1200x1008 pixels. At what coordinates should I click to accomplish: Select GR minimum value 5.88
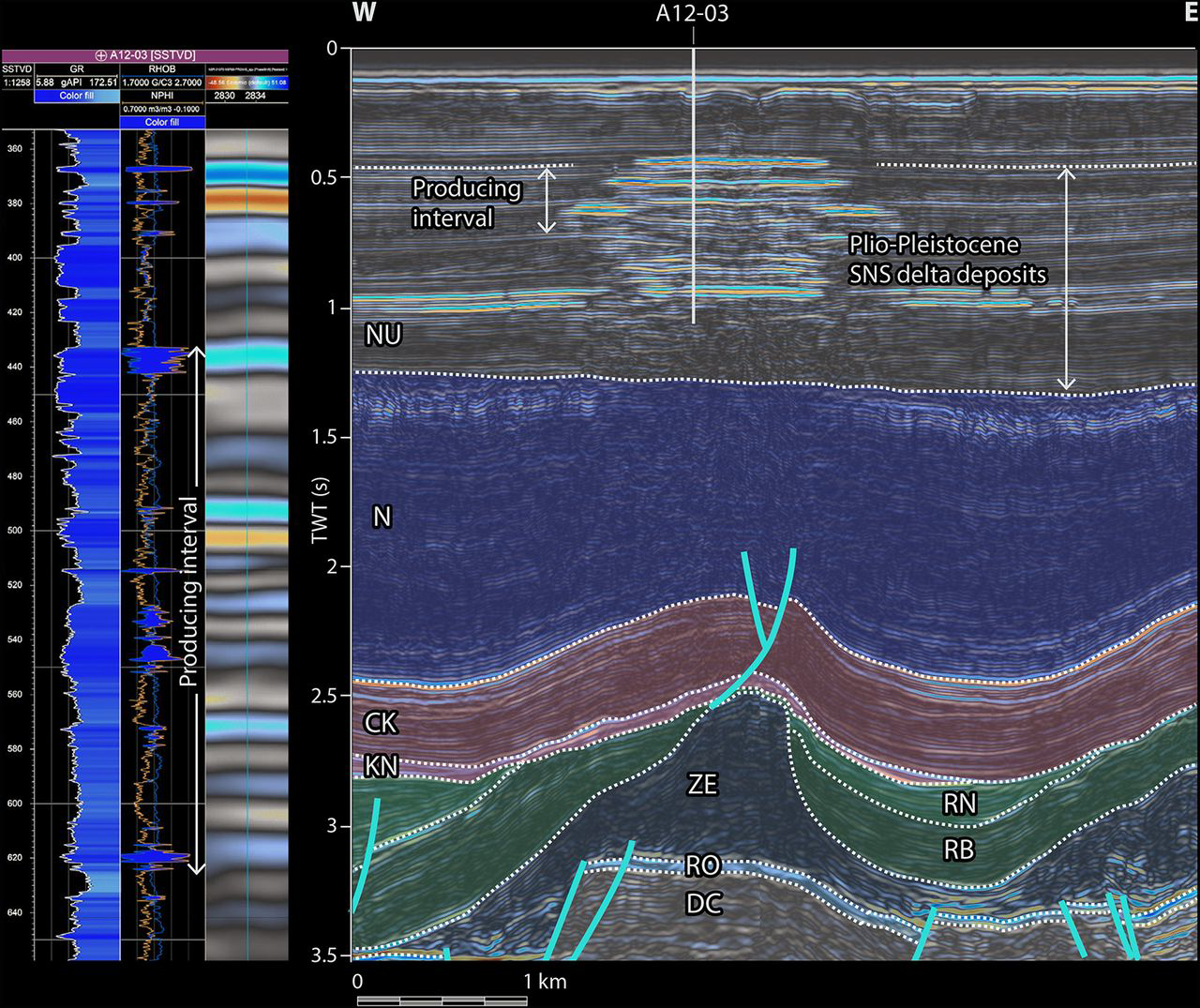pos(44,83)
